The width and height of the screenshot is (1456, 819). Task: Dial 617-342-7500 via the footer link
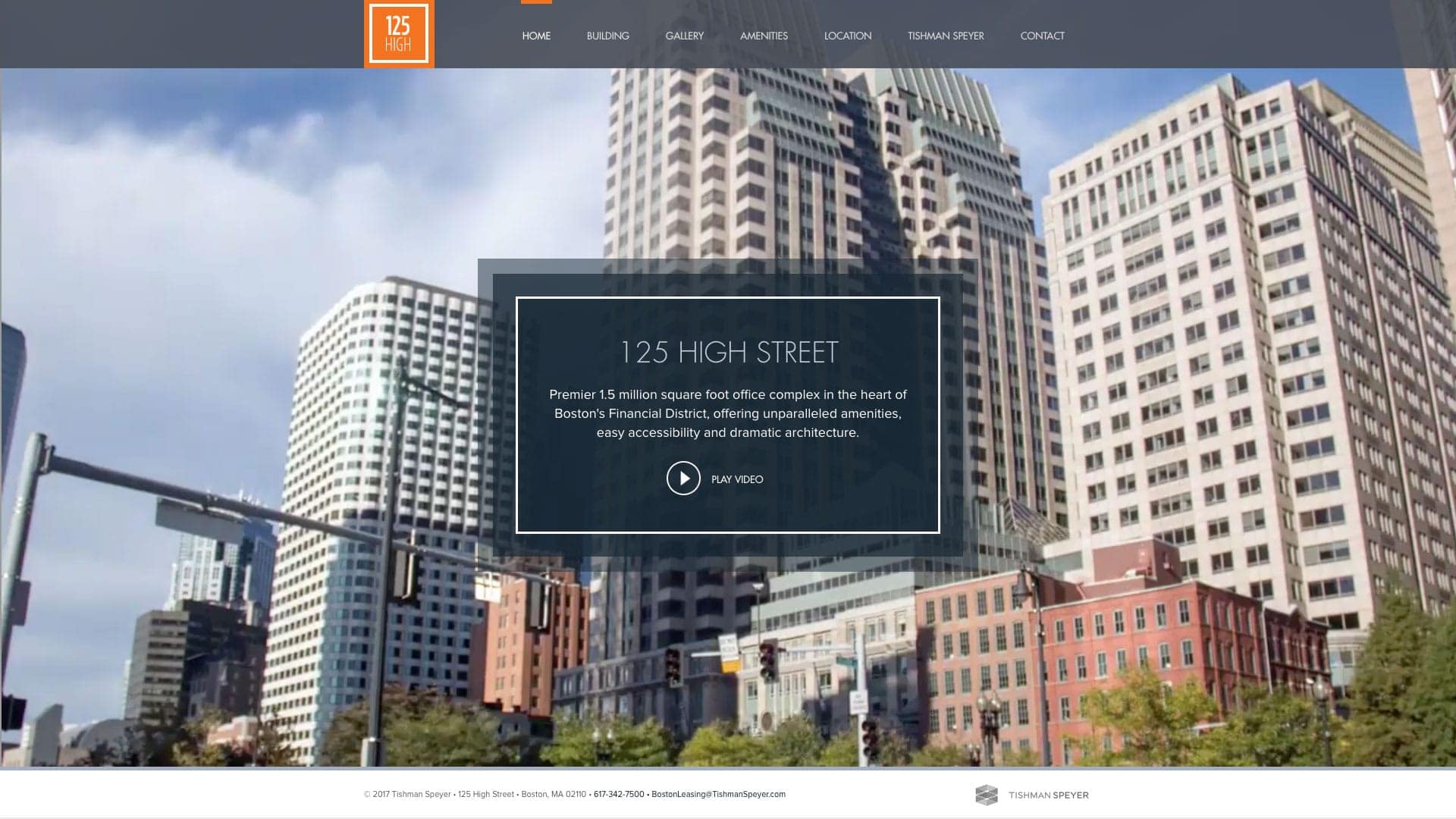click(618, 795)
